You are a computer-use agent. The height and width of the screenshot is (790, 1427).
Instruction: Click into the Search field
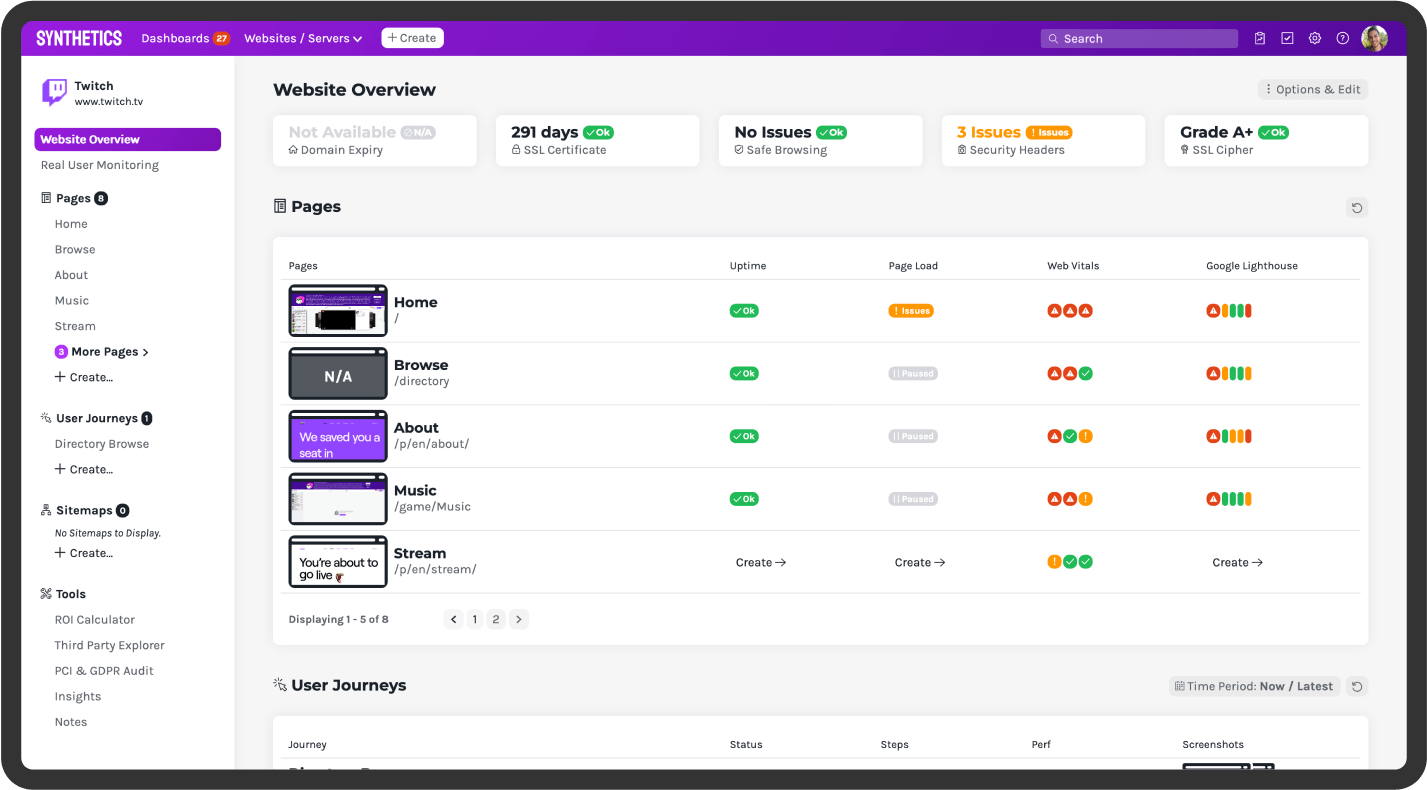click(1139, 38)
